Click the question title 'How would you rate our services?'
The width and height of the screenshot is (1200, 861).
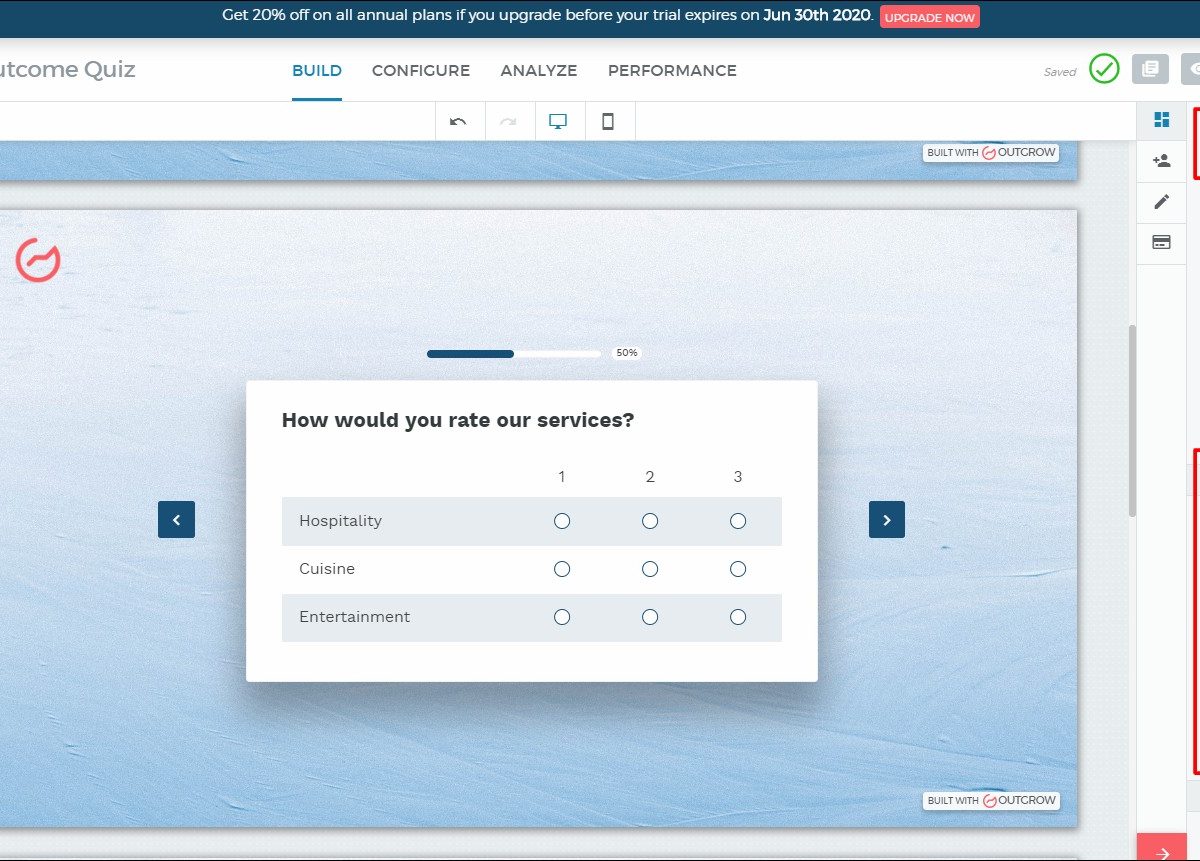(458, 420)
